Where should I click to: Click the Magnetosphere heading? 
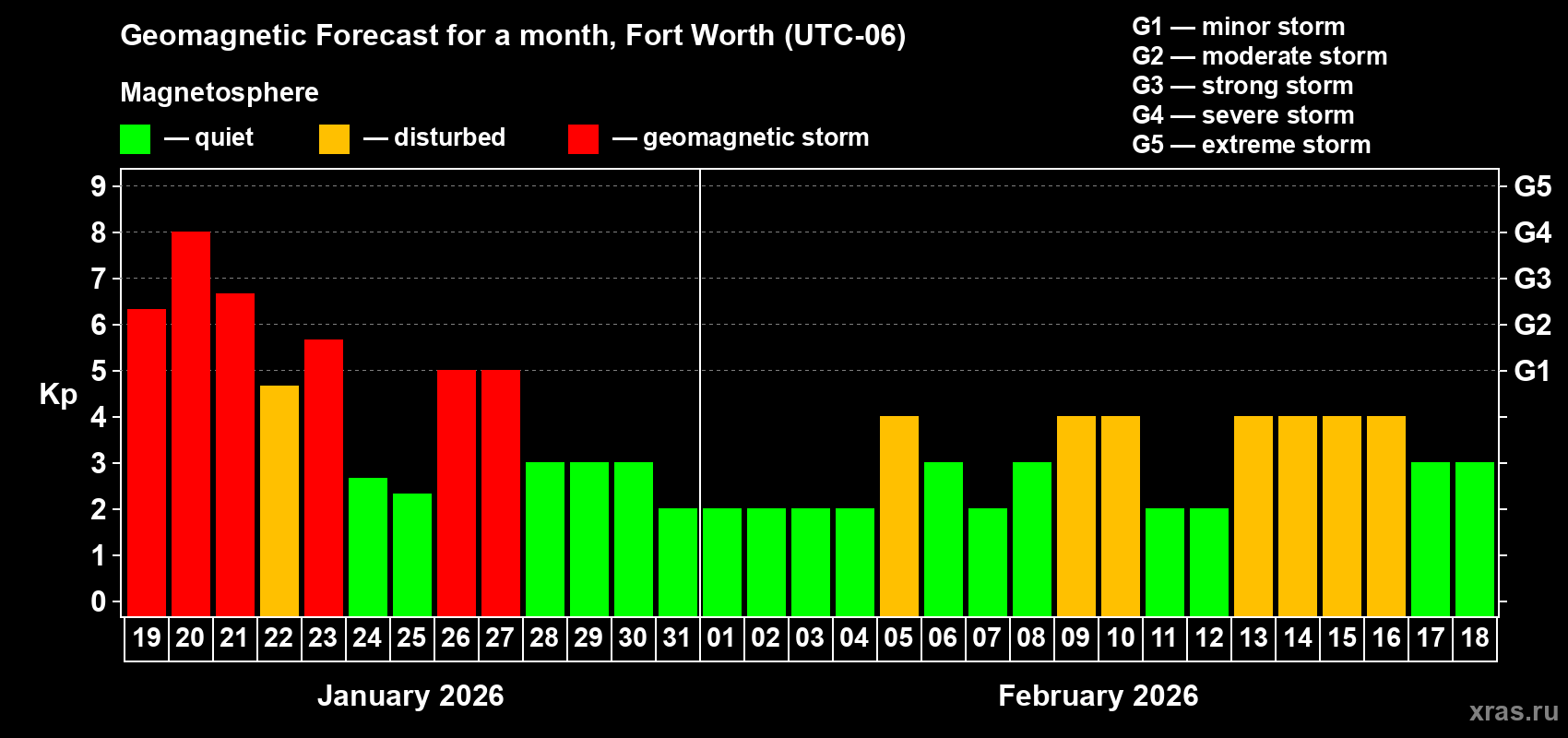(x=220, y=93)
